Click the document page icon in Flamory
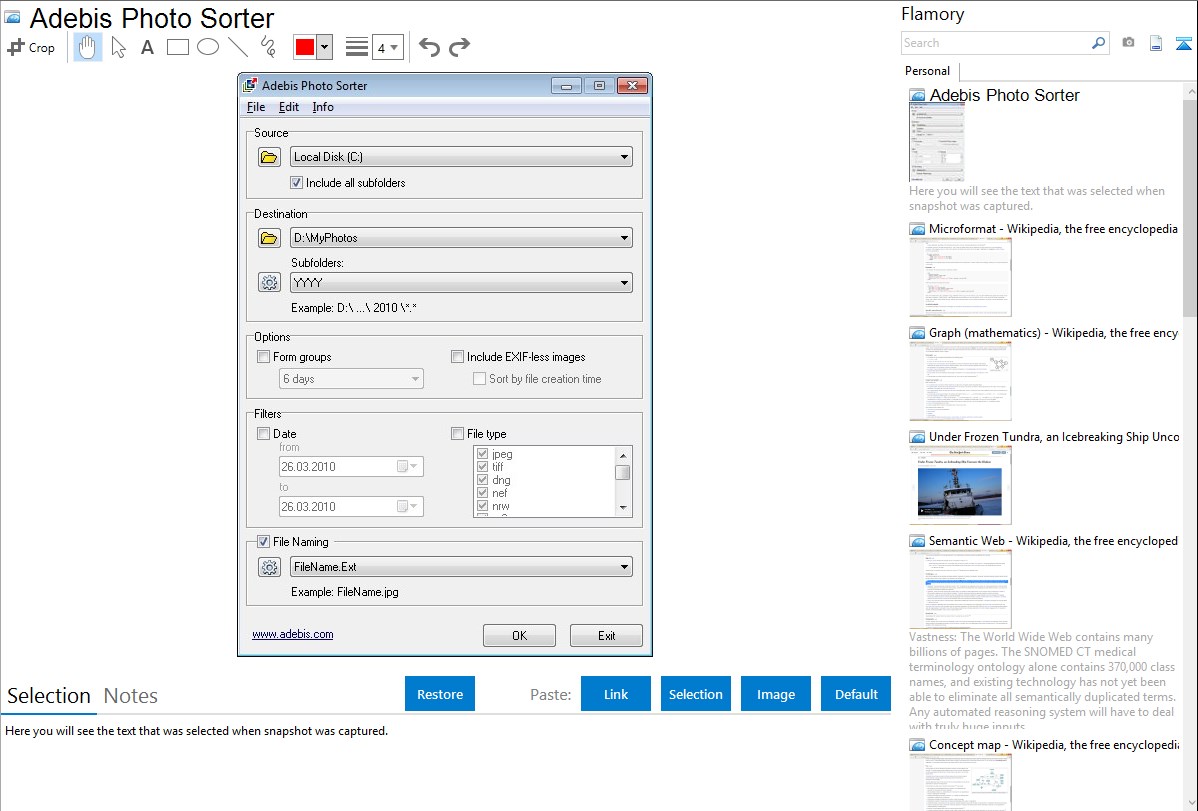The image size is (1198, 811). pos(1156,44)
